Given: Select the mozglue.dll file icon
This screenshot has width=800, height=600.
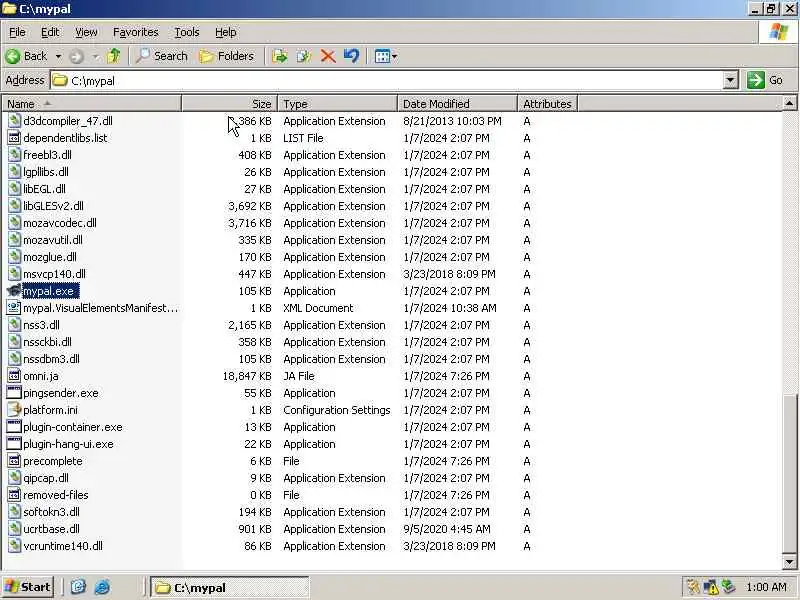Looking at the screenshot, I should coord(14,257).
